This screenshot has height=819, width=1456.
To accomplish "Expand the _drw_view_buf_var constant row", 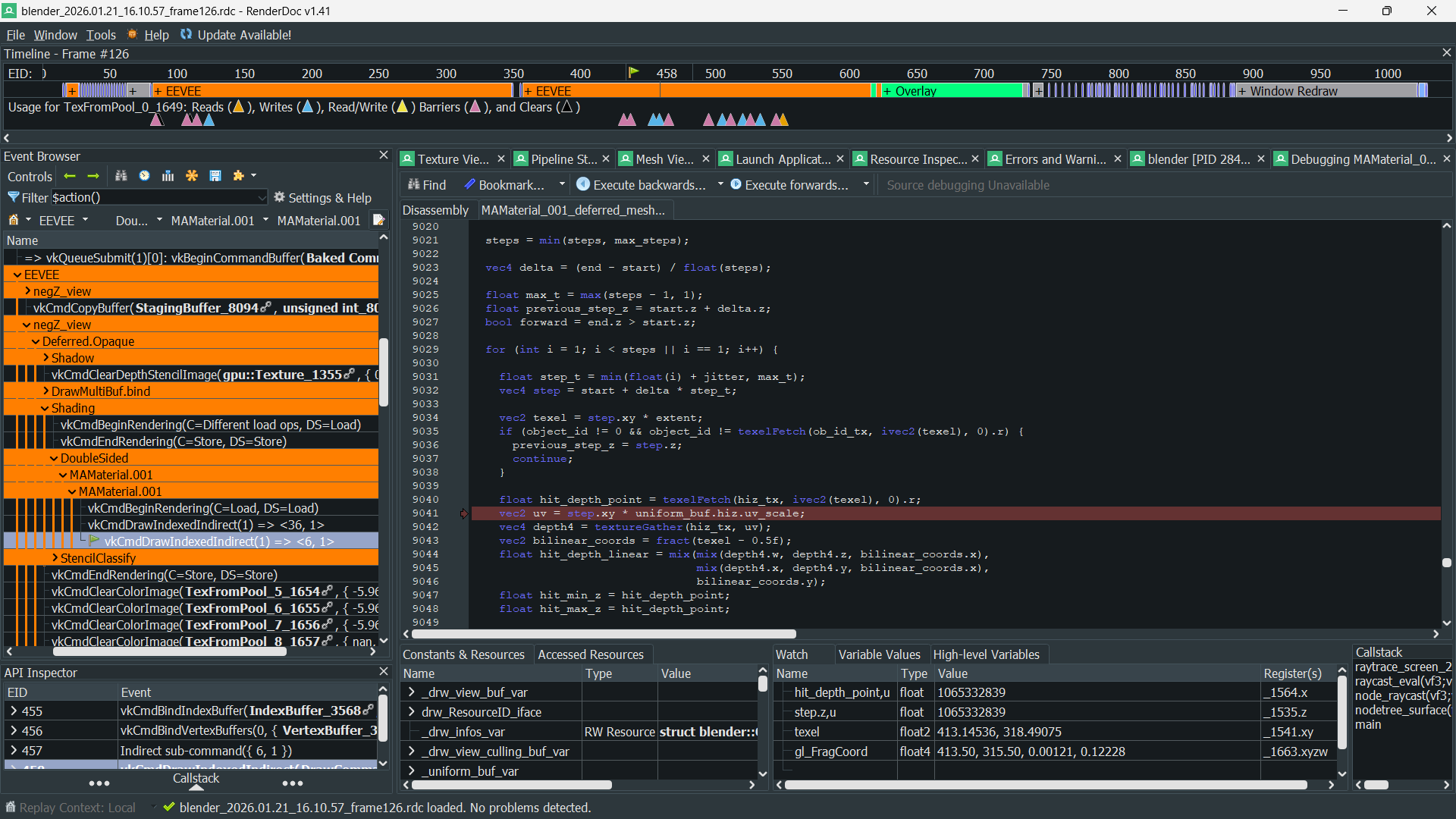I will coord(411,692).
